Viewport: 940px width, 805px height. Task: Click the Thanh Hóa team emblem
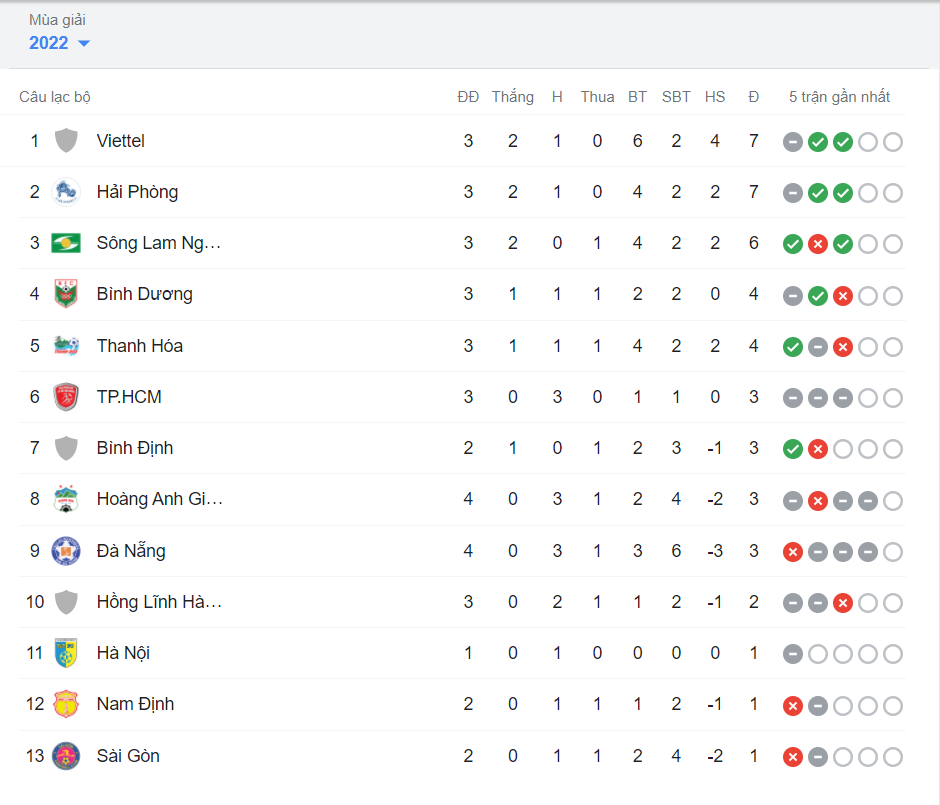[66, 346]
